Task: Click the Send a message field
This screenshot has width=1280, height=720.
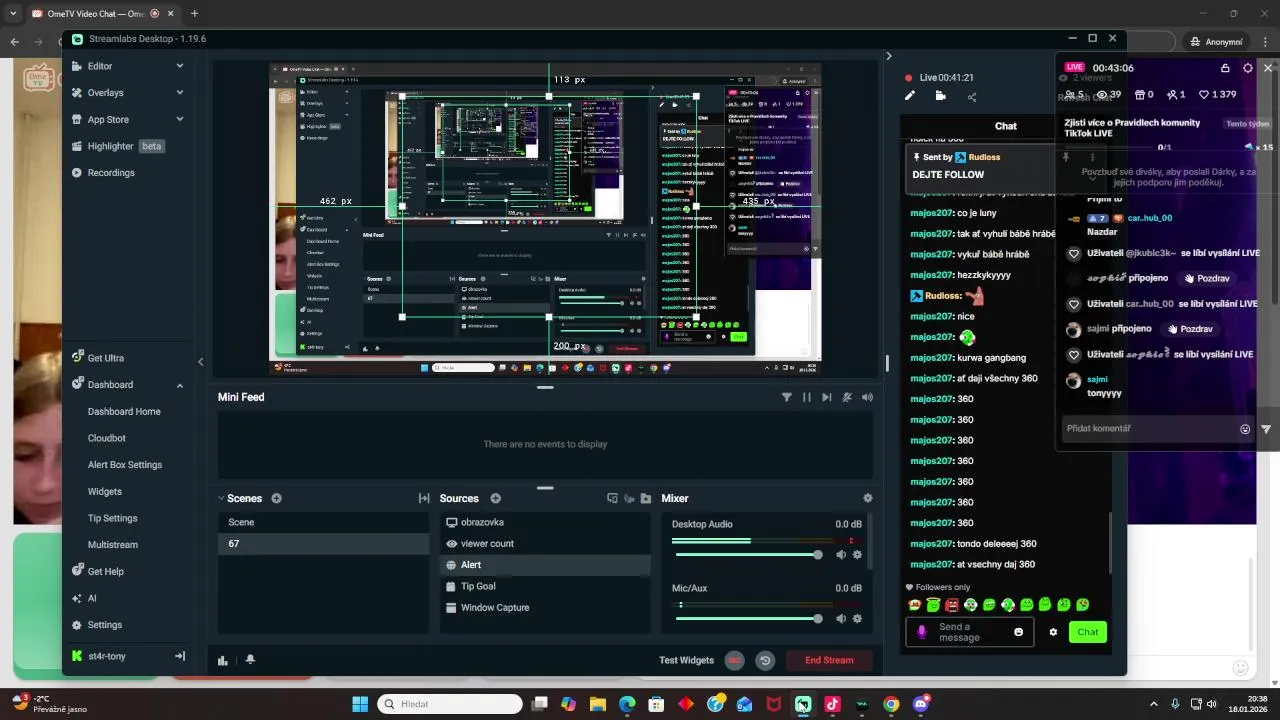Action: click(x=968, y=633)
